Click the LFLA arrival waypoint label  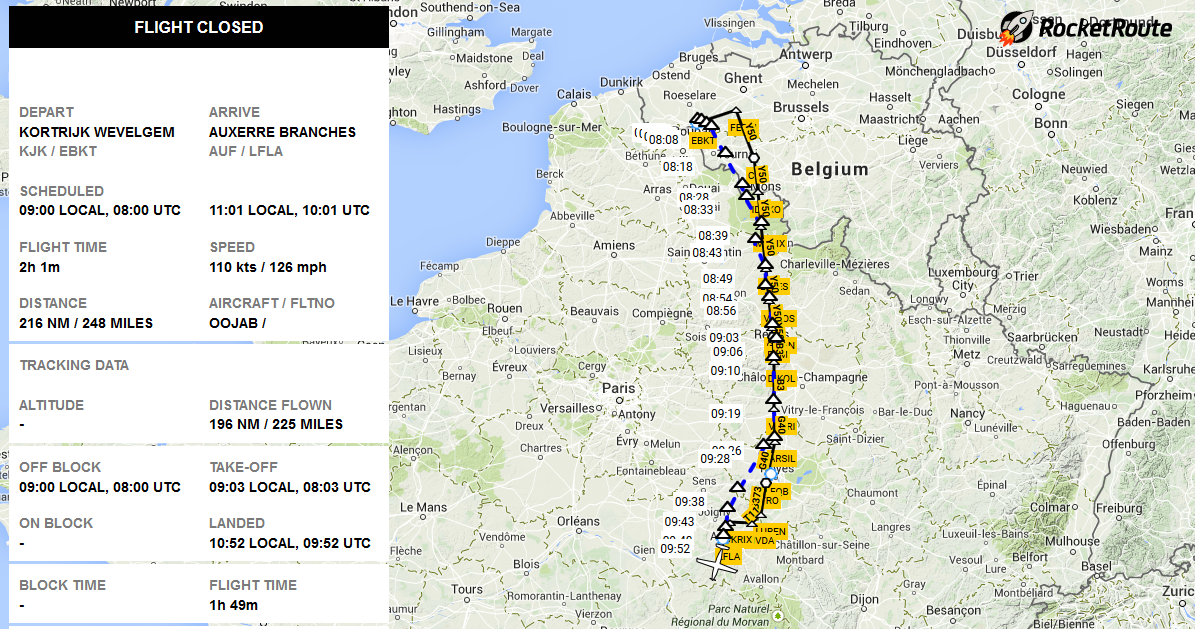pos(729,557)
